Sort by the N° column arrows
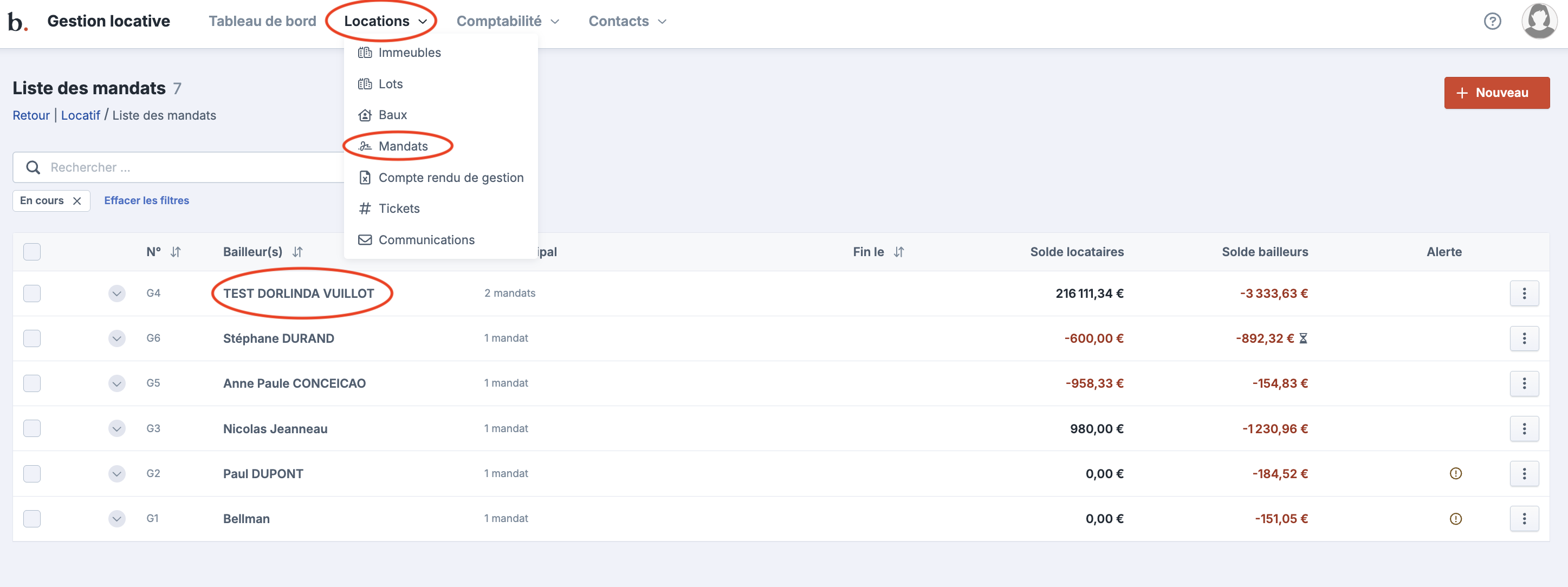This screenshot has height=587, width=1568. point(176,252)
